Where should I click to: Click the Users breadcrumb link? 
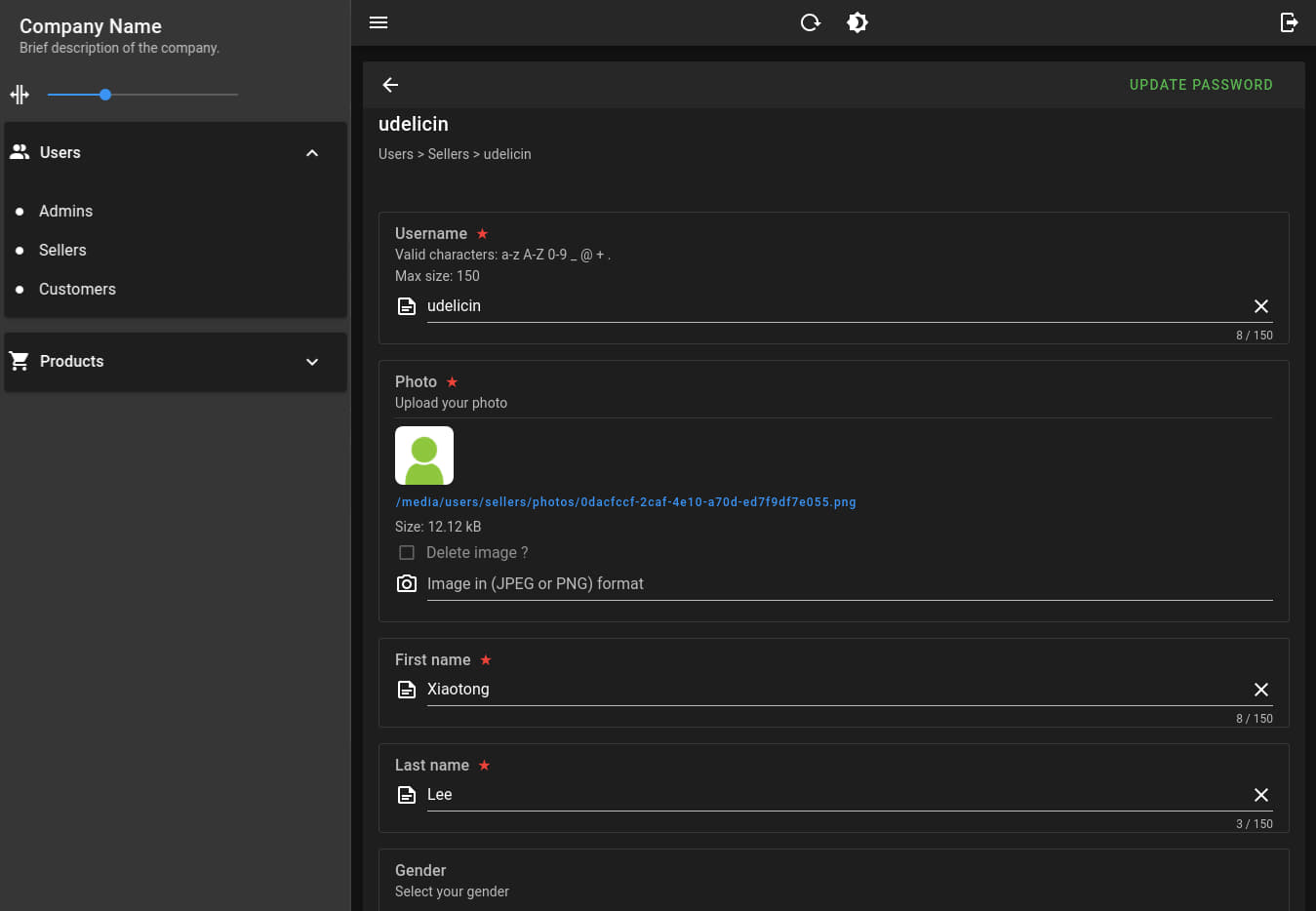coord(395,154)
